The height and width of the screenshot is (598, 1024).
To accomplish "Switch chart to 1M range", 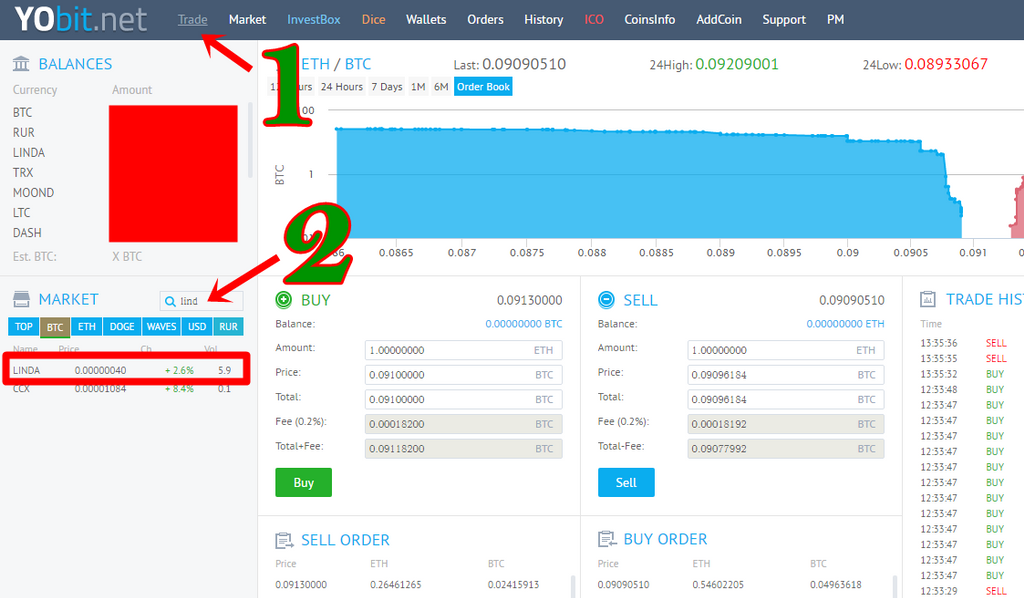I will point(418,86).
